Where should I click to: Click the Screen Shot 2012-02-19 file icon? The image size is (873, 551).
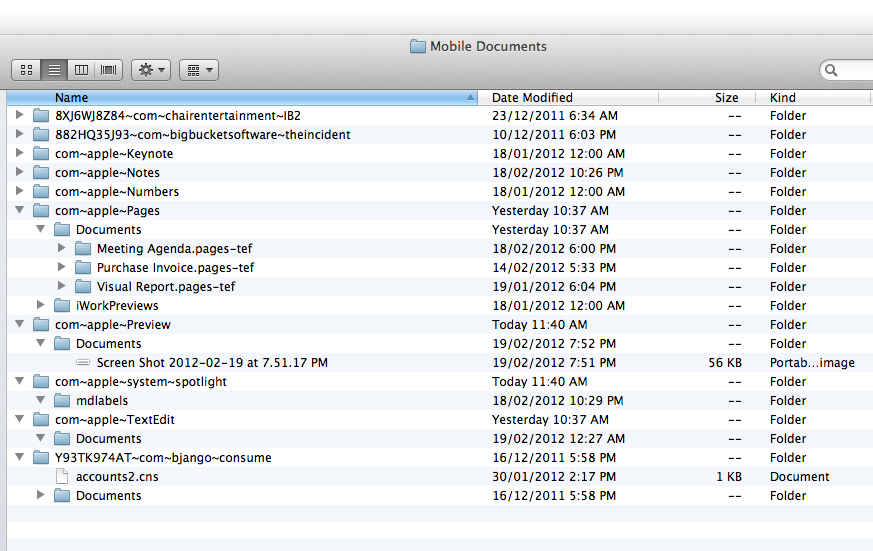pos(83,362)
